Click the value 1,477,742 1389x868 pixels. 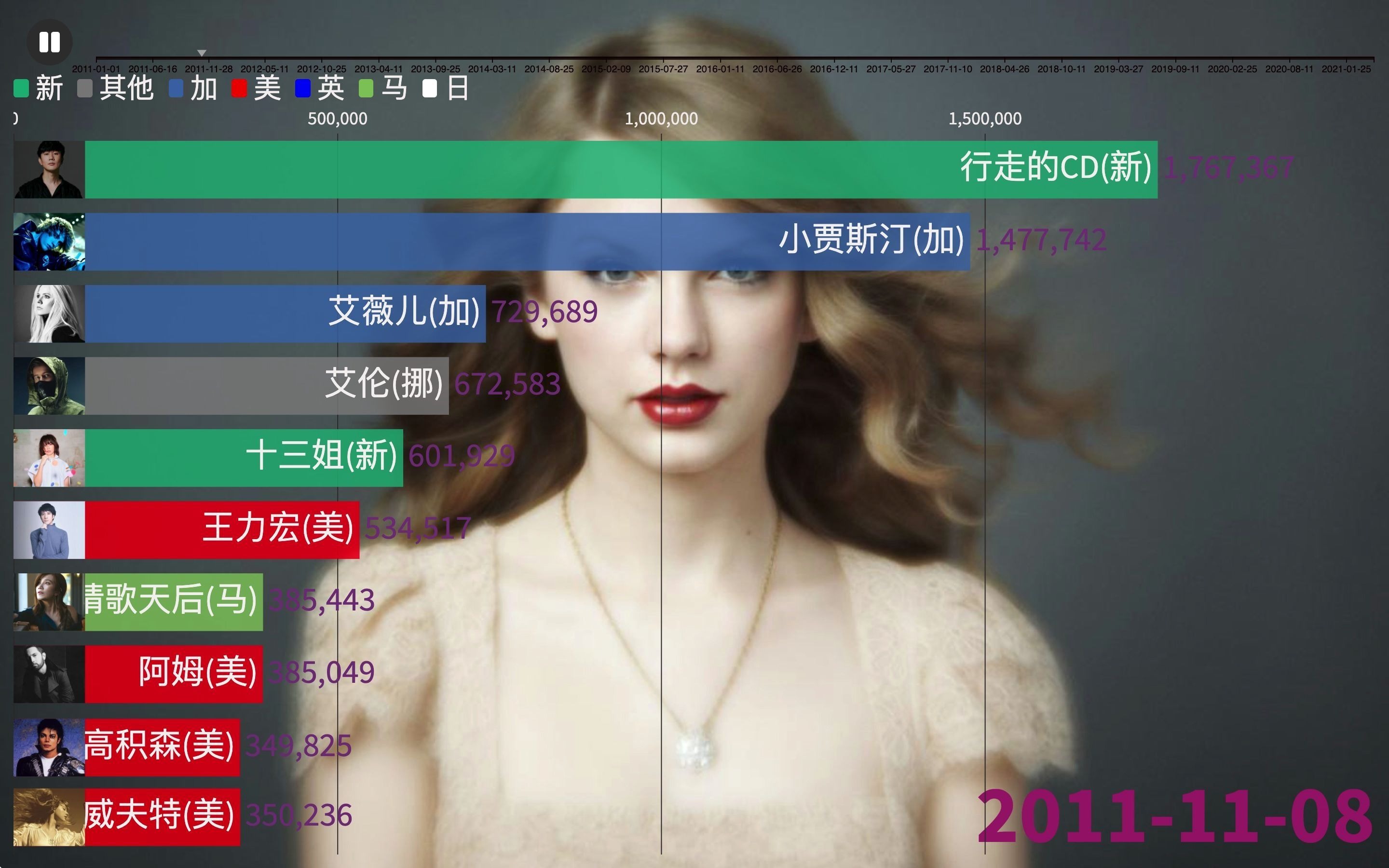(1041, 241)
